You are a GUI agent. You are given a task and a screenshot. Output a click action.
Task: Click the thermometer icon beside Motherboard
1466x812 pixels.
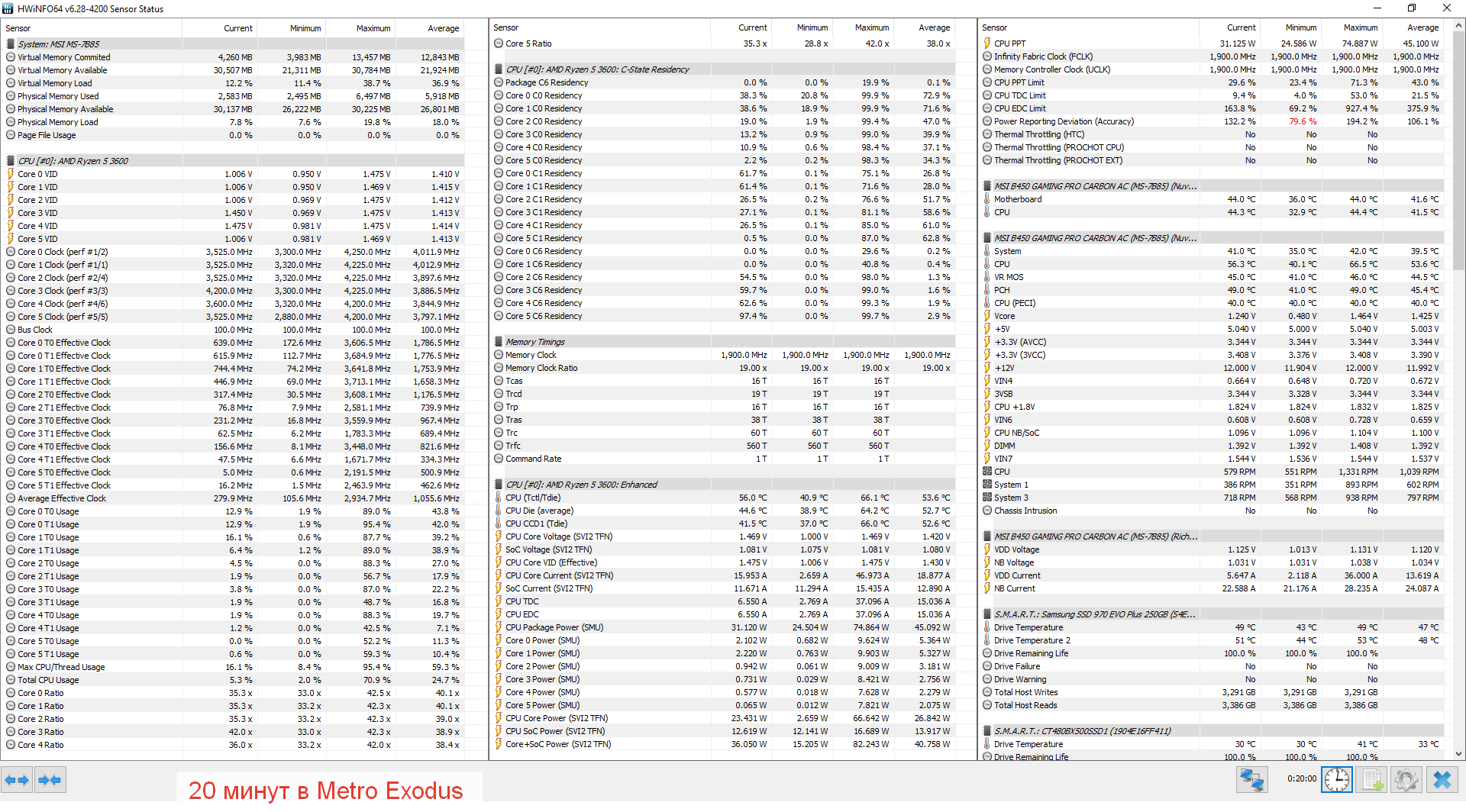coord(987,199)
